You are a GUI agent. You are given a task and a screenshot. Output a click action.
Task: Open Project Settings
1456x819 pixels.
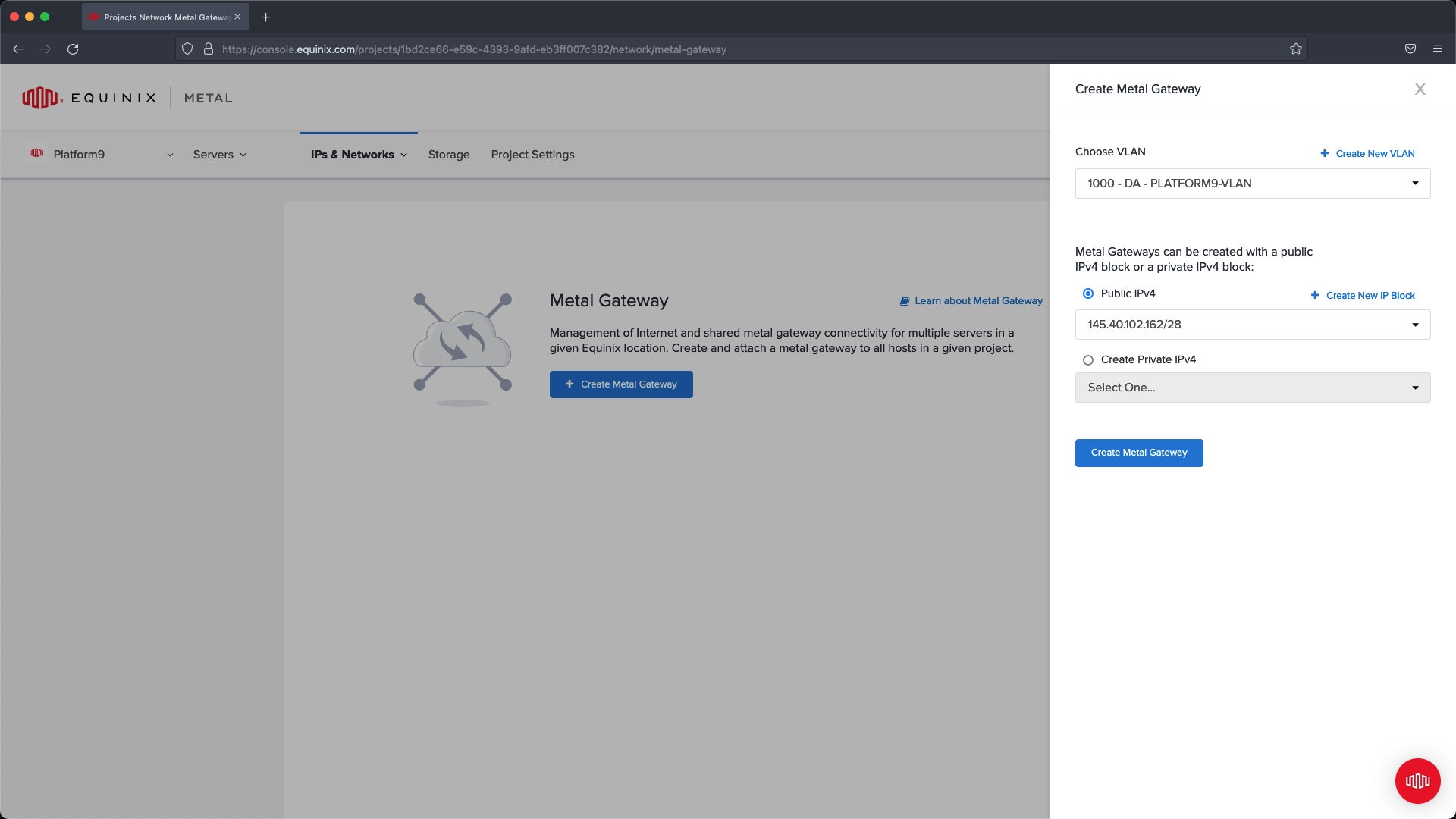[532, 155]
